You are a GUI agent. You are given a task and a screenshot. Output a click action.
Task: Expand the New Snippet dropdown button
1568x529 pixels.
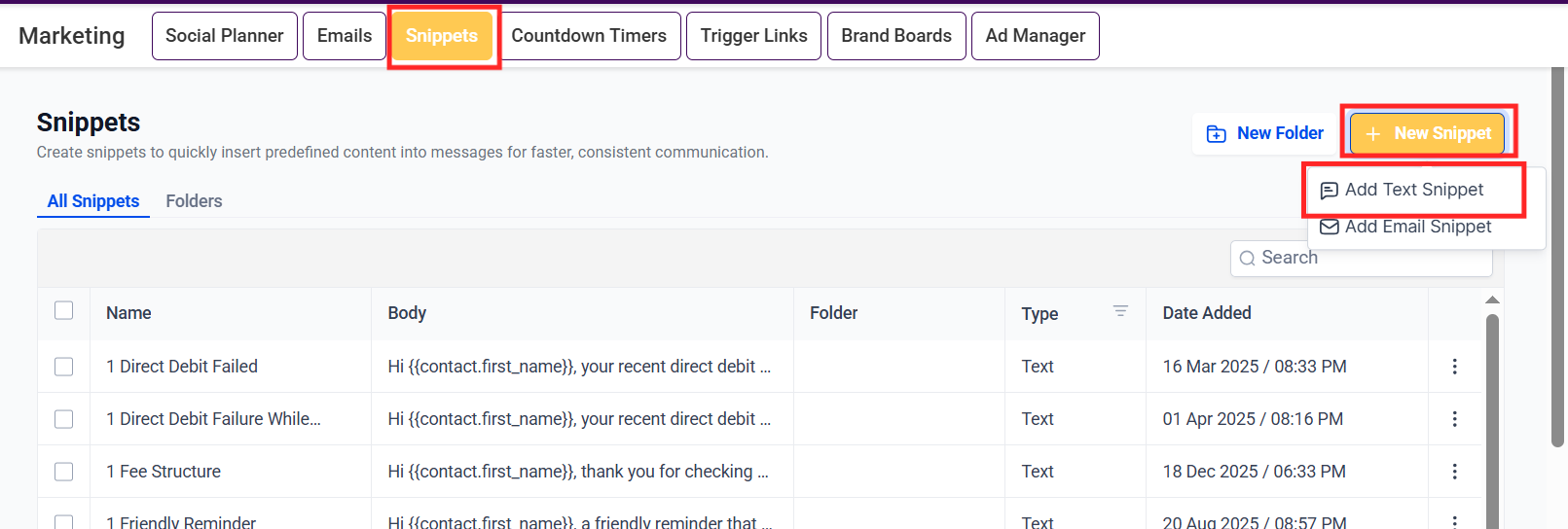[1427, 133]
